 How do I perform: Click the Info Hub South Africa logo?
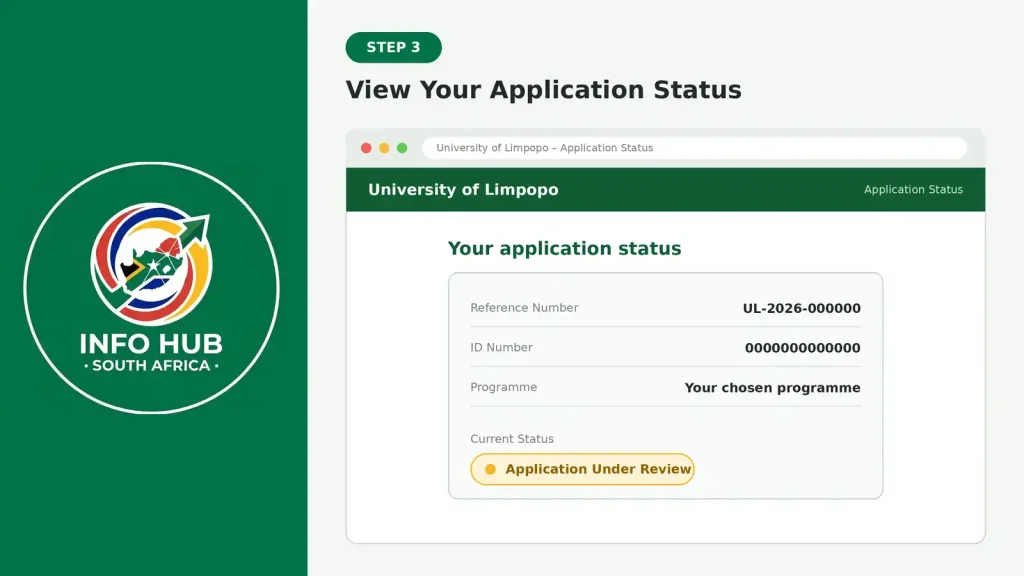click(152, 288)
